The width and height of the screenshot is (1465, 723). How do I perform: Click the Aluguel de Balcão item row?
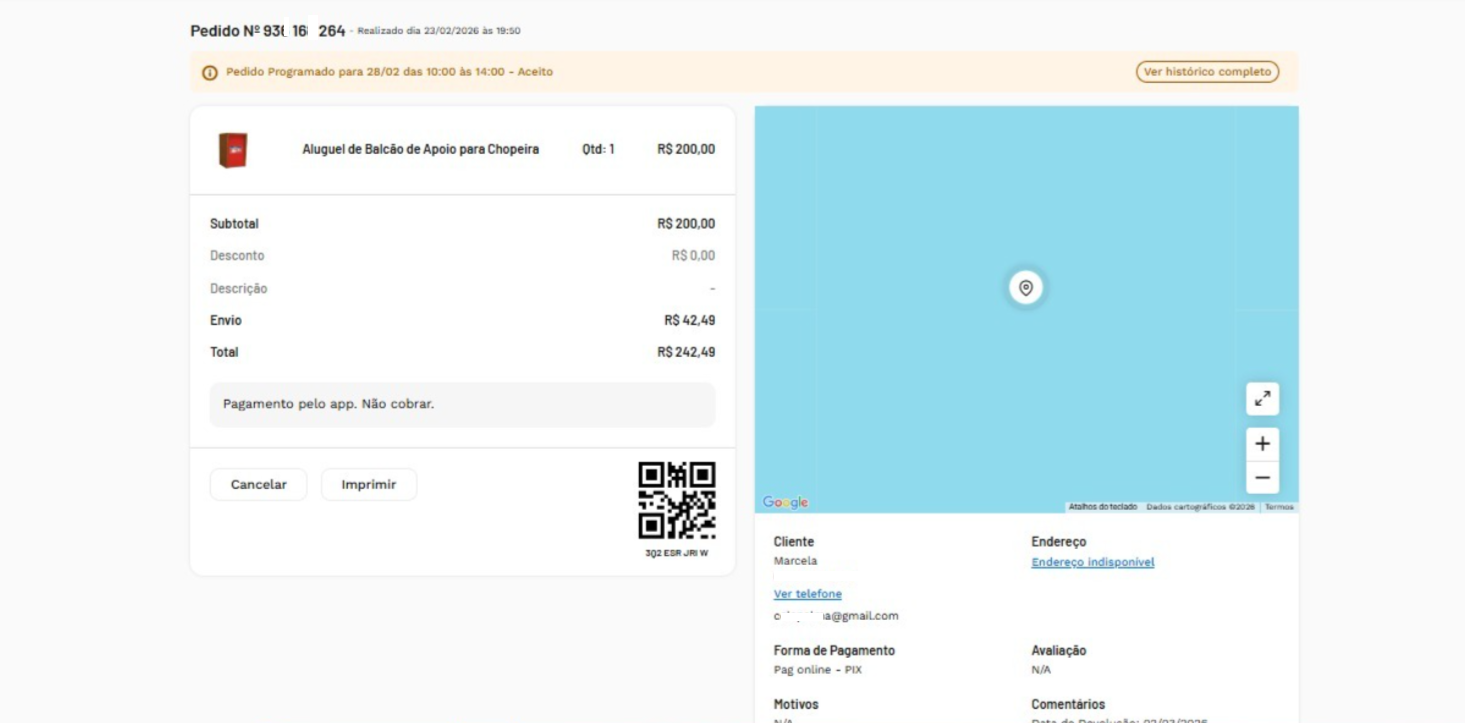pyautogui.click(x=461, y=148)
